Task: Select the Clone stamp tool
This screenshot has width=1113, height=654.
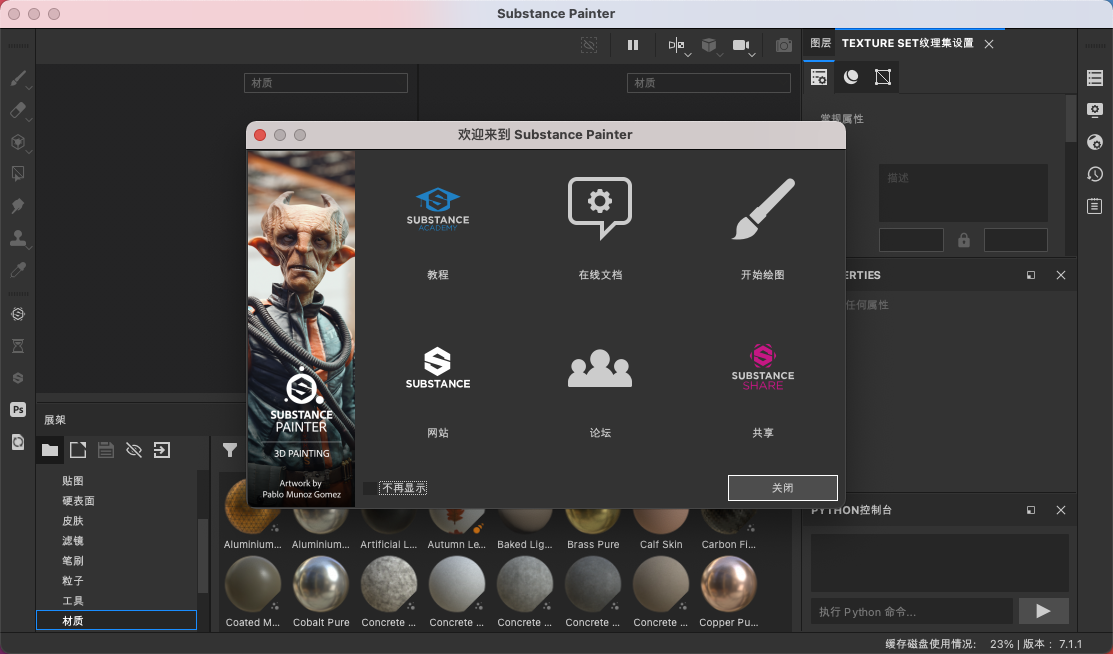Action: (18, 237)
